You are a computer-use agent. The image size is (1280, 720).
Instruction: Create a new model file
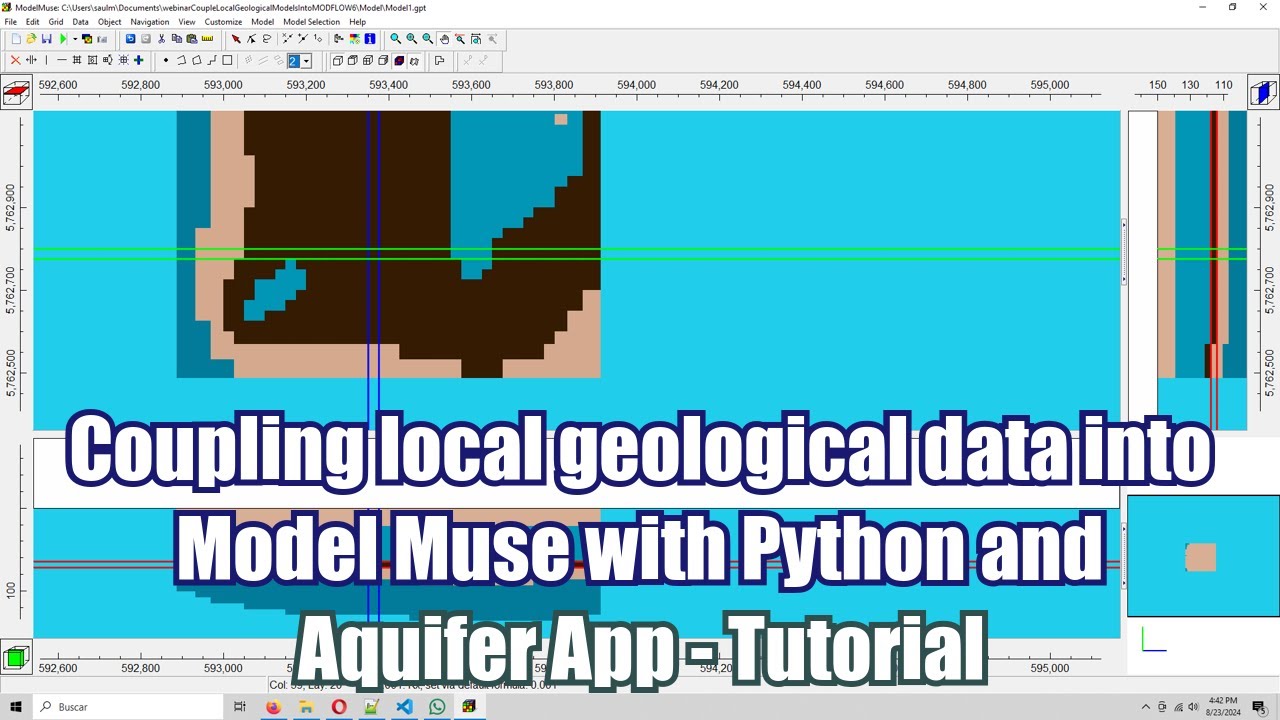pos(16,39)
